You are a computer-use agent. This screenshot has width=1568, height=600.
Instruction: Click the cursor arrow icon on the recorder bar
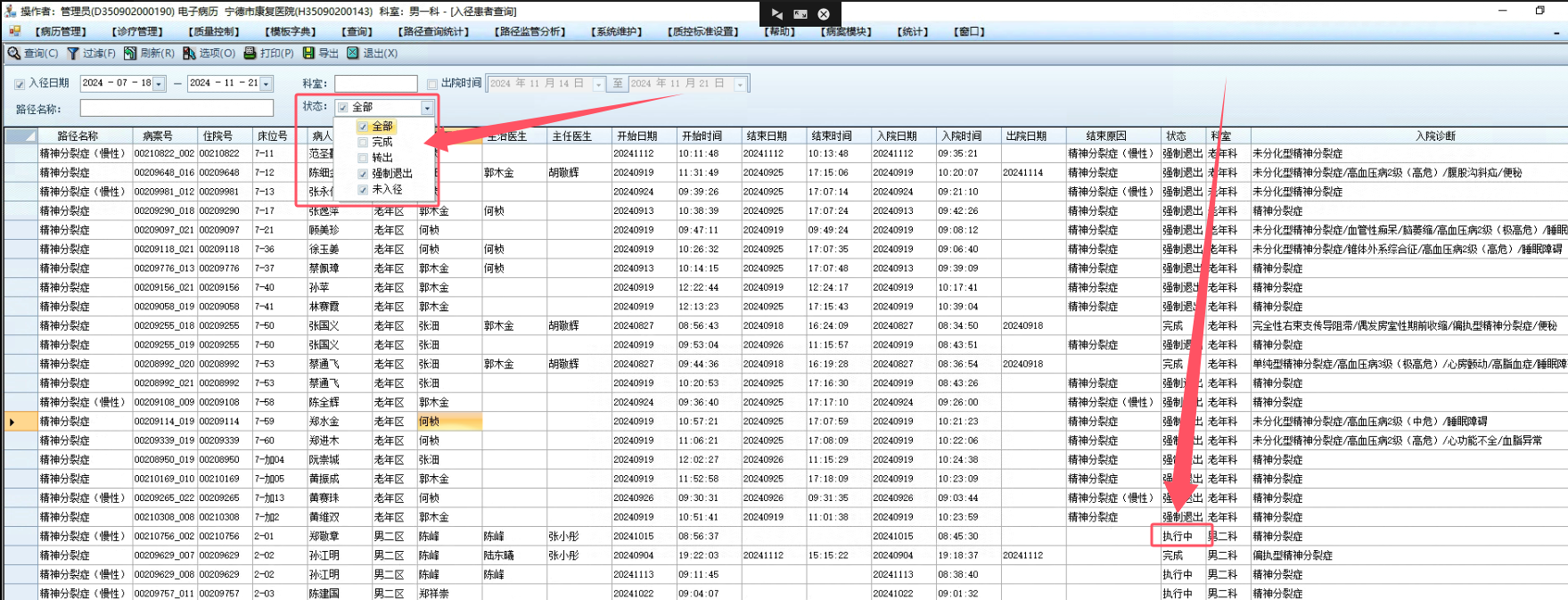pos(777,14)
